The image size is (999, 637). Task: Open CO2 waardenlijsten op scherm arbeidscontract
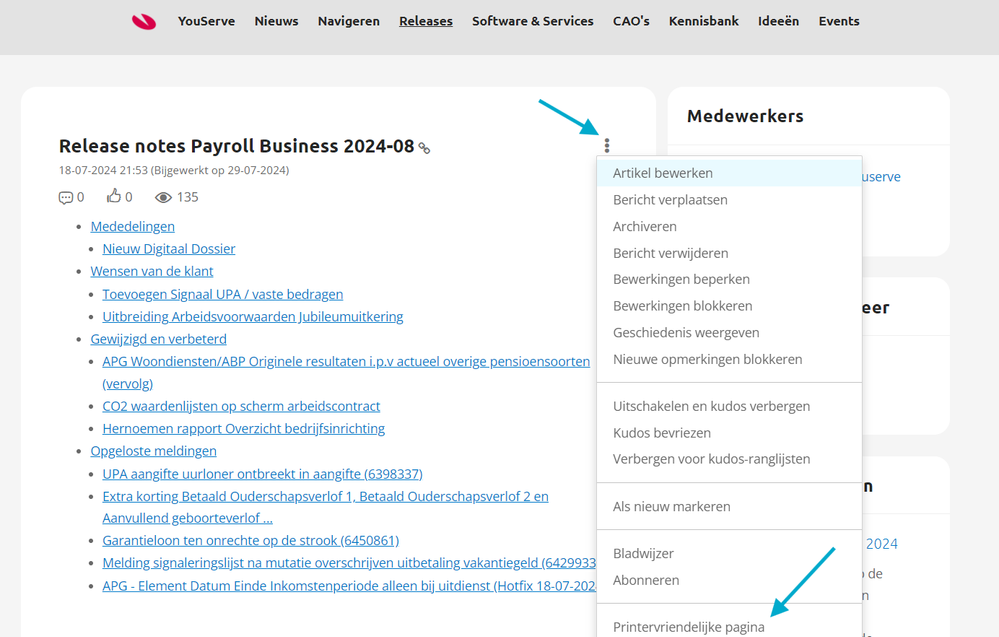[241, 406]
